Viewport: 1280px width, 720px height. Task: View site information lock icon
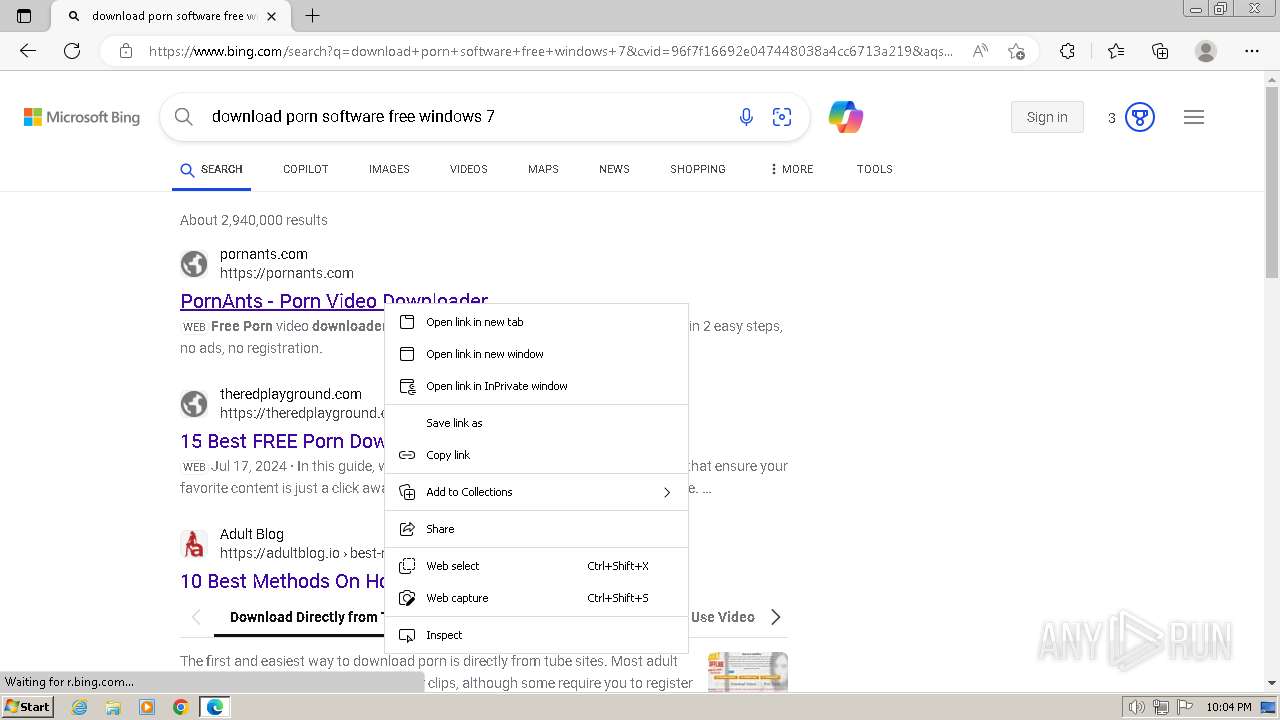click(x=126, y=51)
